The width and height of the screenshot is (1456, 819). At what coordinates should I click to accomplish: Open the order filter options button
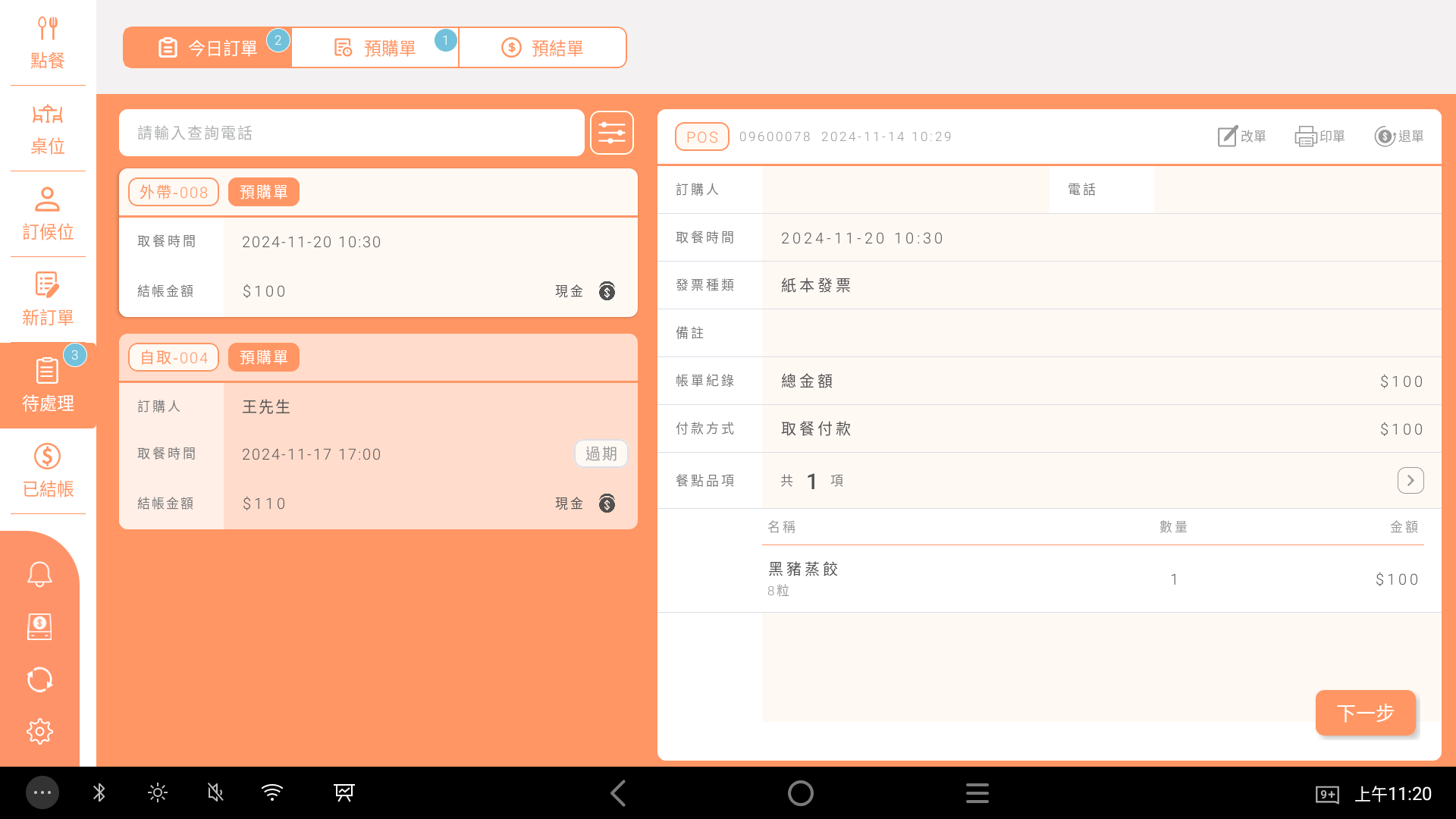tap(611, 133)
